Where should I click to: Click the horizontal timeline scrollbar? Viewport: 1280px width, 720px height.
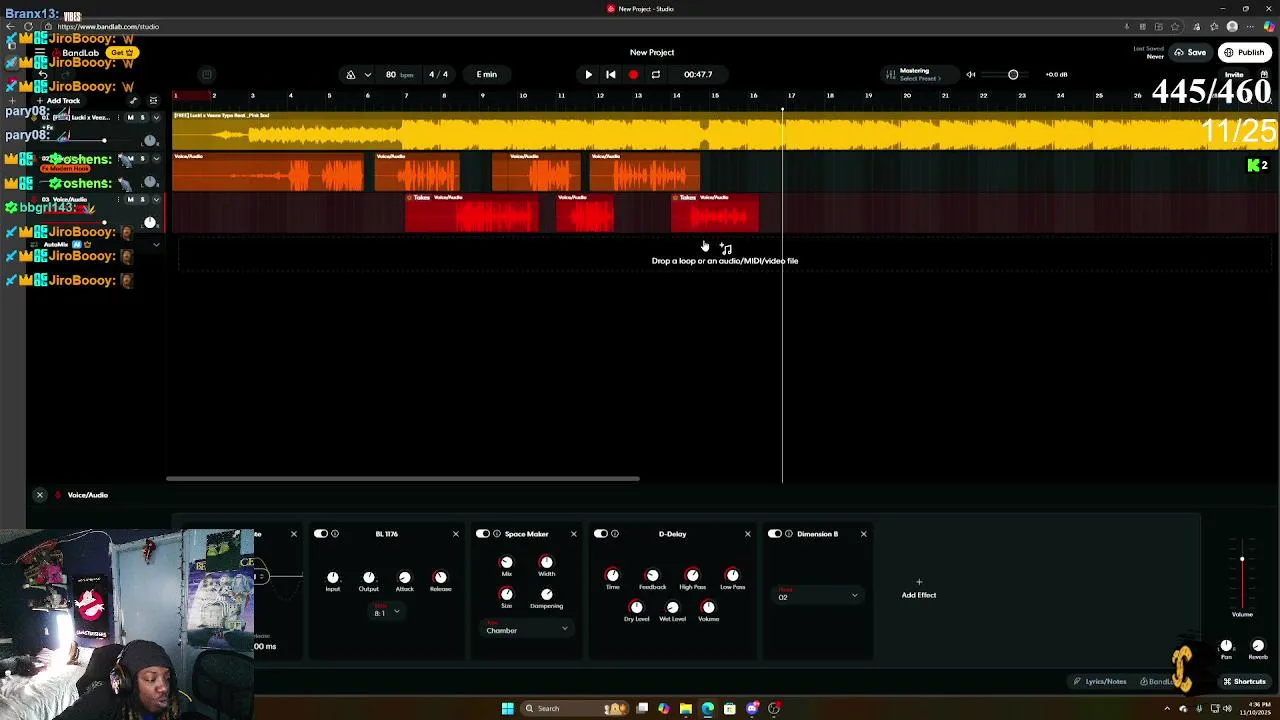403,479
